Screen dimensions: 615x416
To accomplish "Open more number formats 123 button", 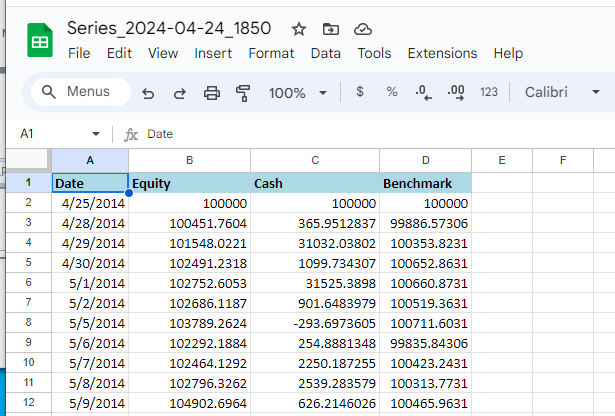I will pos(489,92).
